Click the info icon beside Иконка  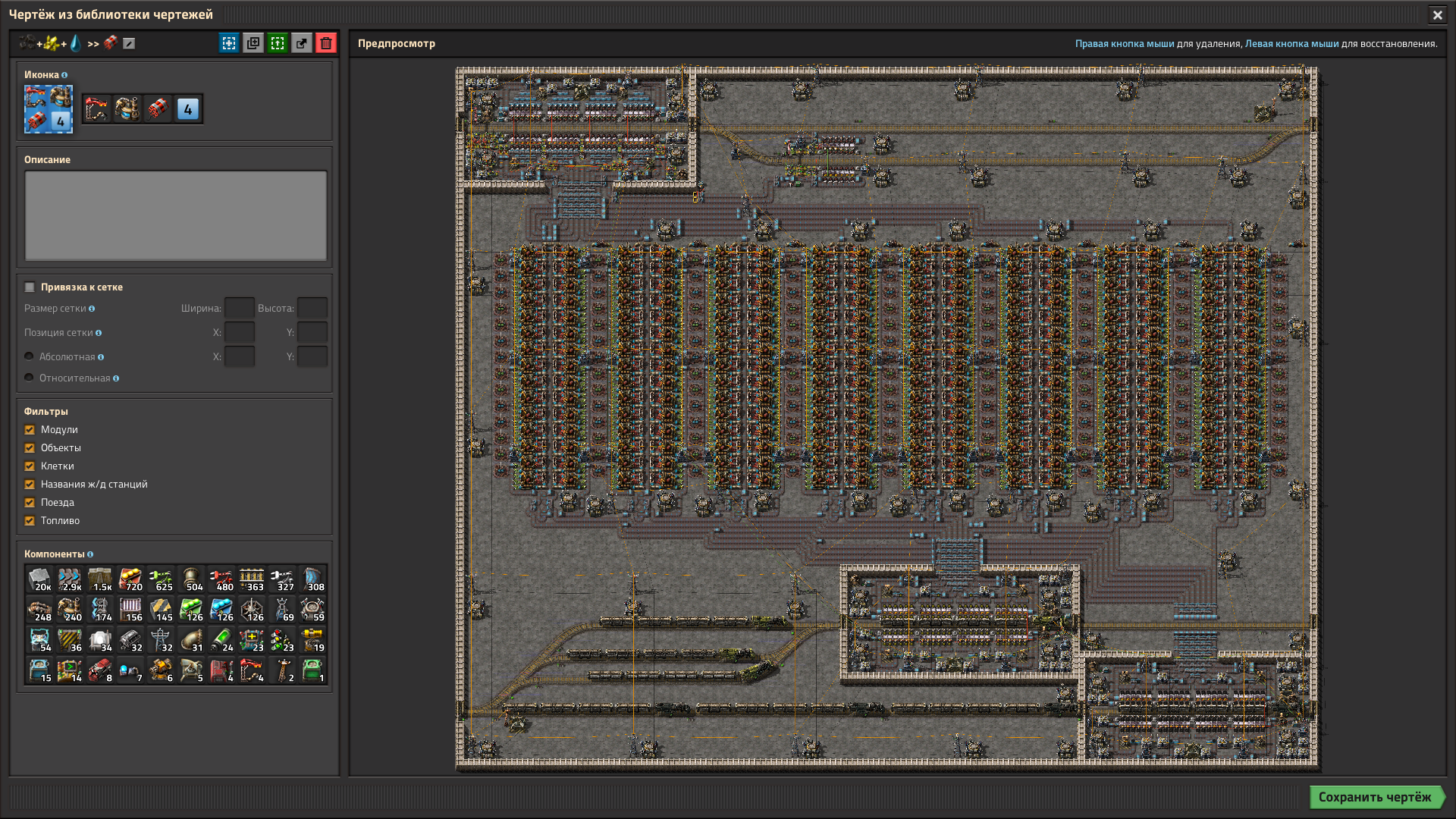[64, 75]
